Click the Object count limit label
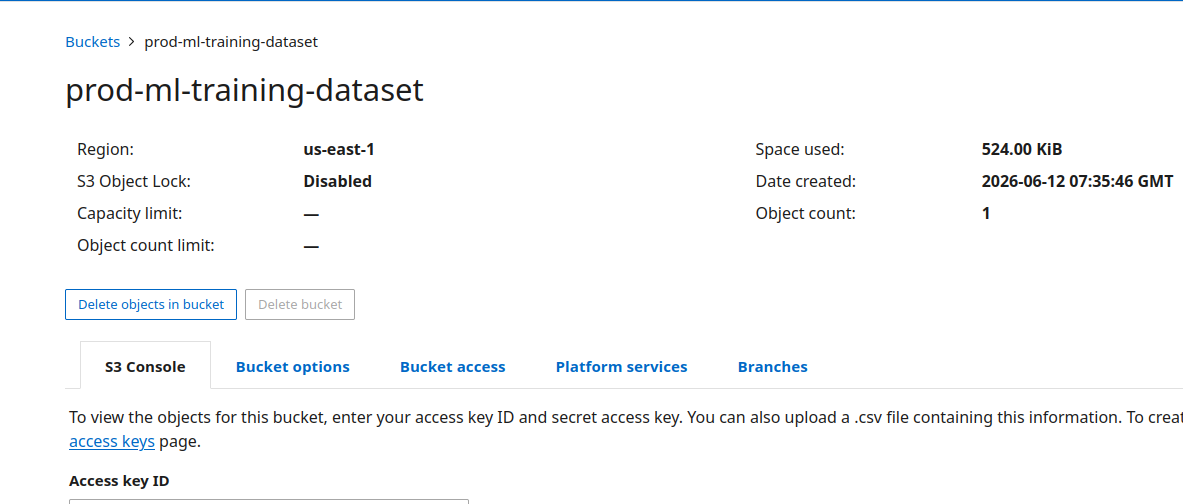Viewport: 1183px width, 504px height. 146,245
